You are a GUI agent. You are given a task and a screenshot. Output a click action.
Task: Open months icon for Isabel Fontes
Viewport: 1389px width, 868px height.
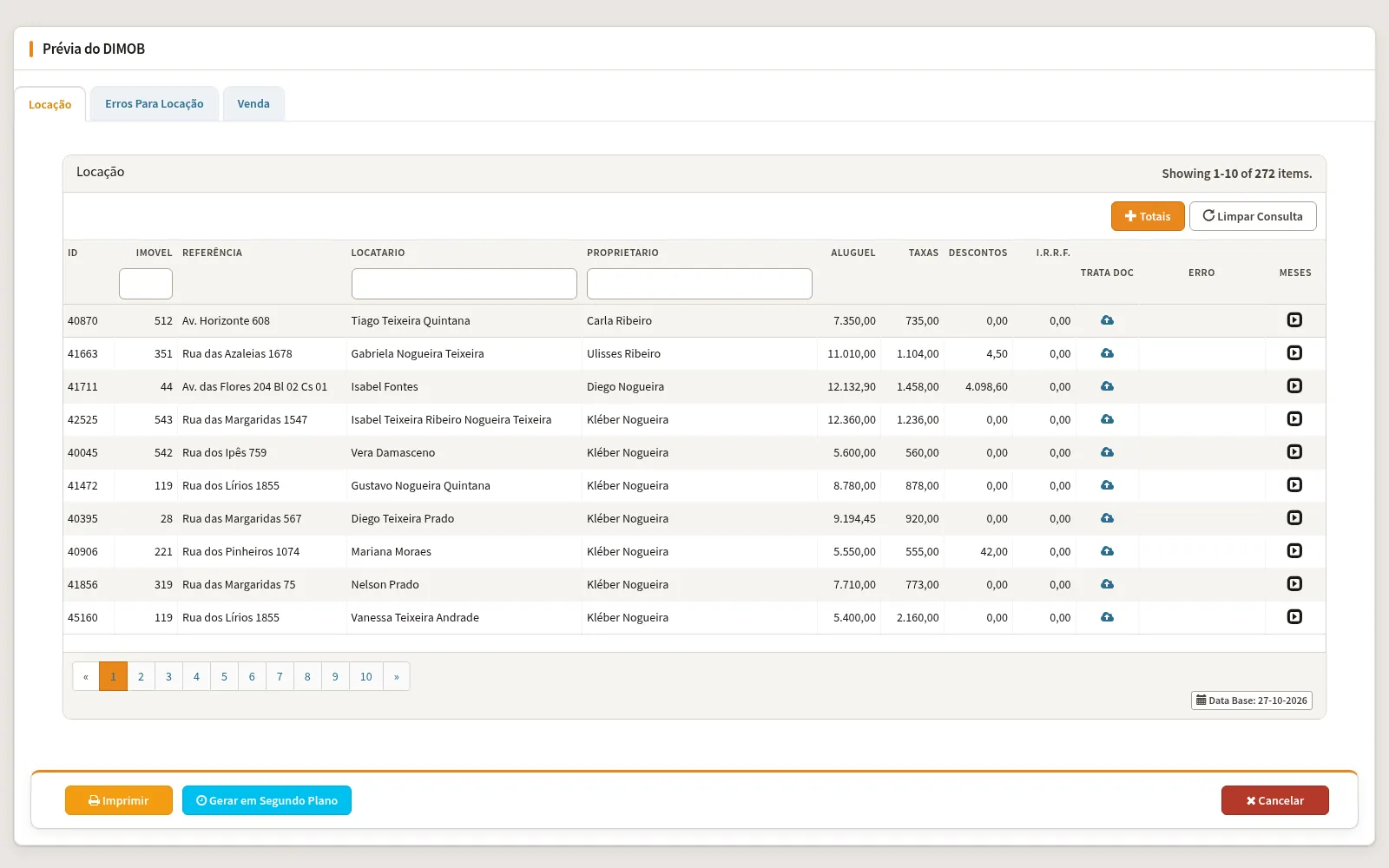pyautogui.click(x=1294, y=386)
